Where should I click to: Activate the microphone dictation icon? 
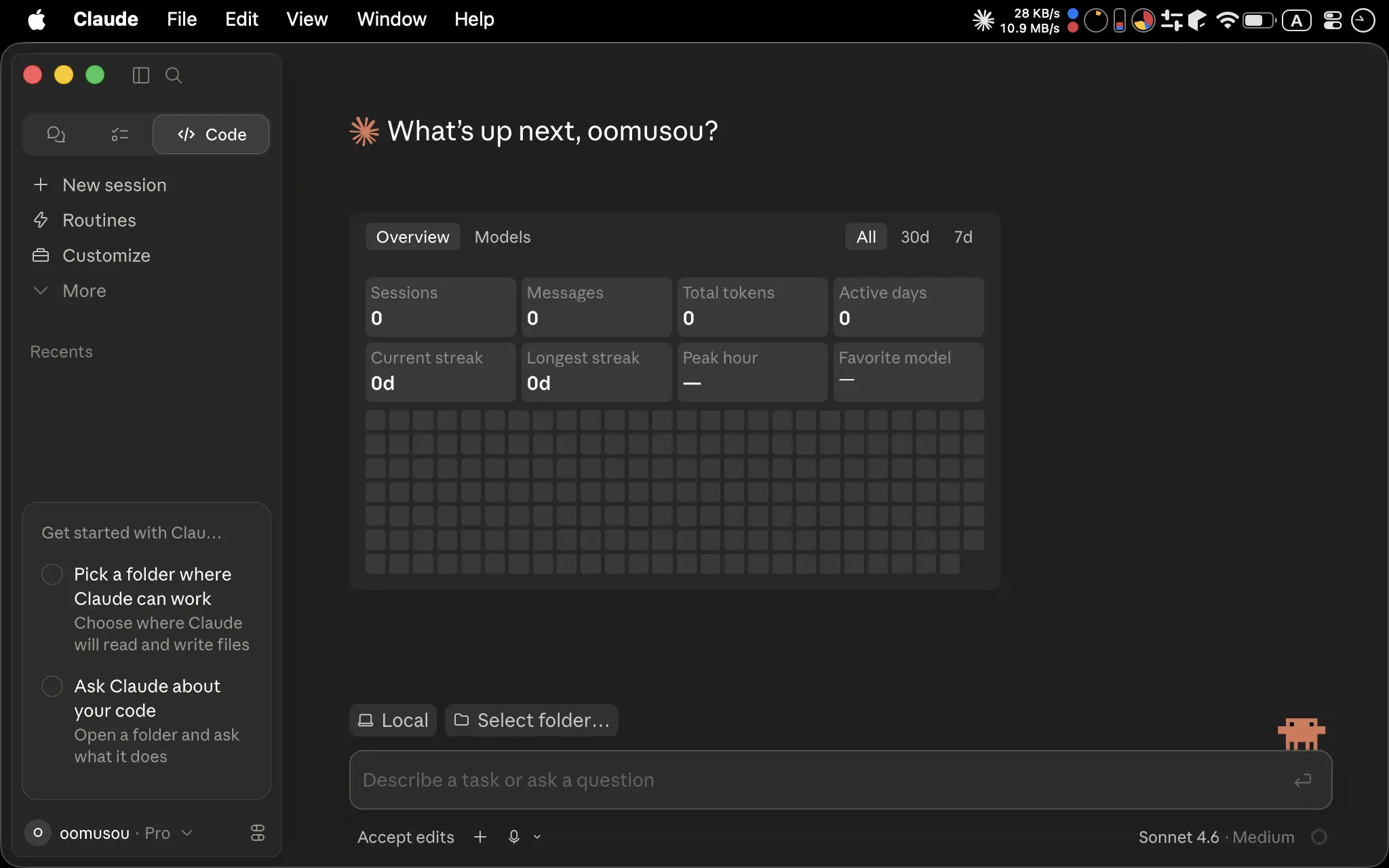[x=514, y=837]
